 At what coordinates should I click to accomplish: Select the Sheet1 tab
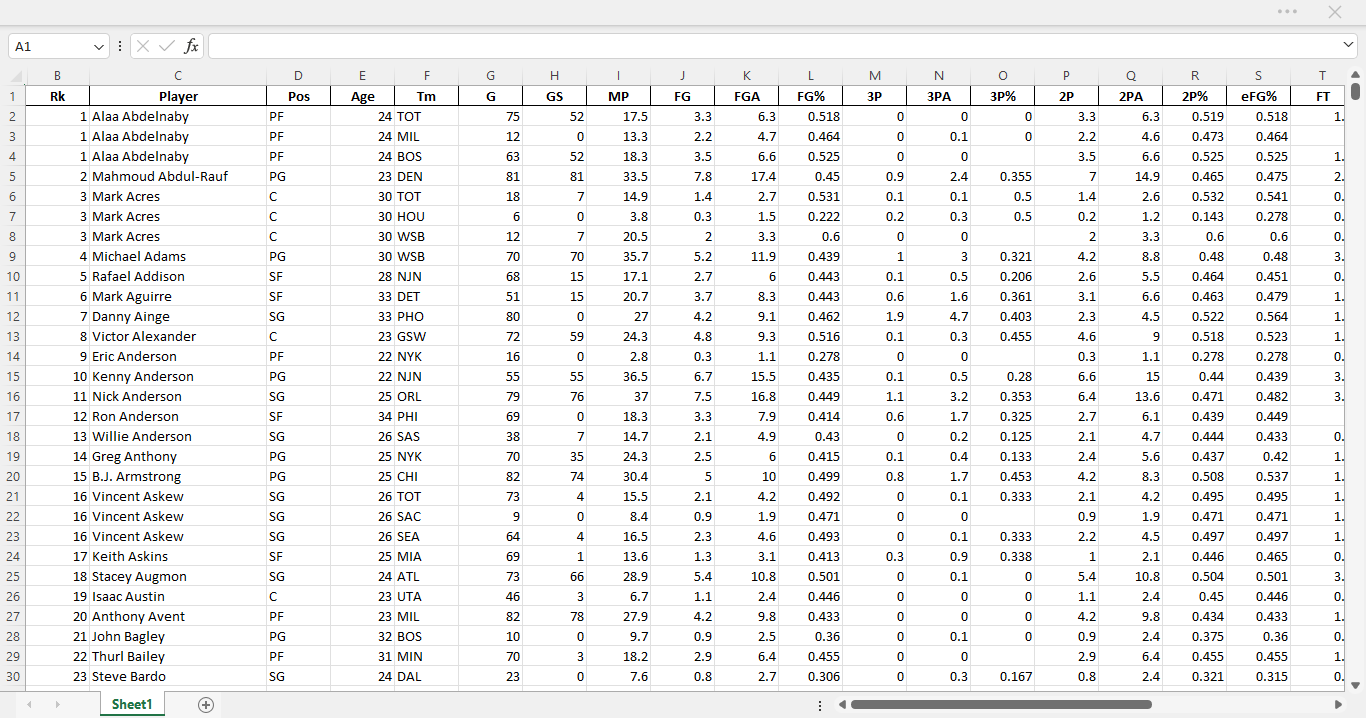pos(132,705)
